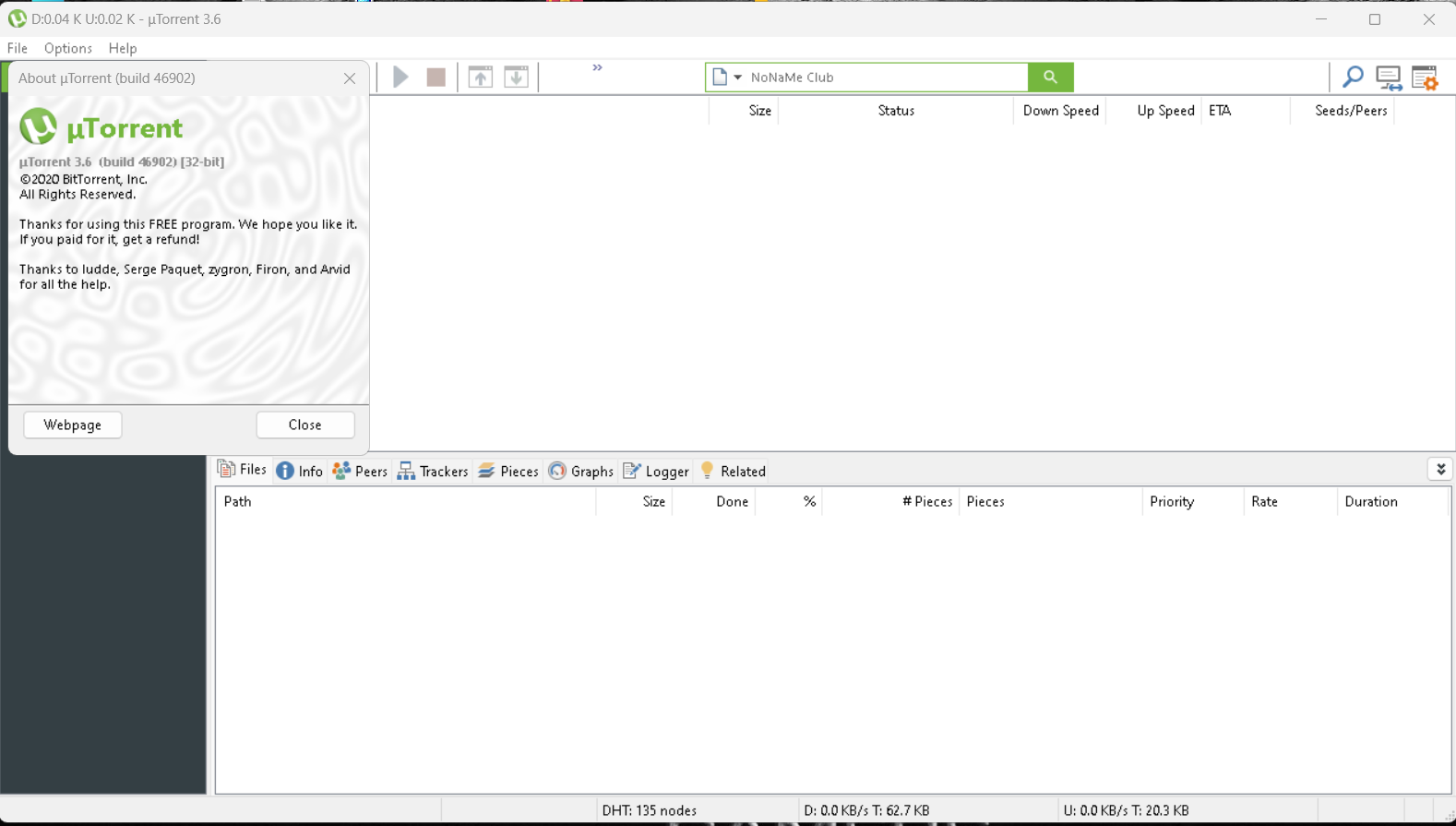Click download speed status D: 0.0 KB/s

[866, 810]
